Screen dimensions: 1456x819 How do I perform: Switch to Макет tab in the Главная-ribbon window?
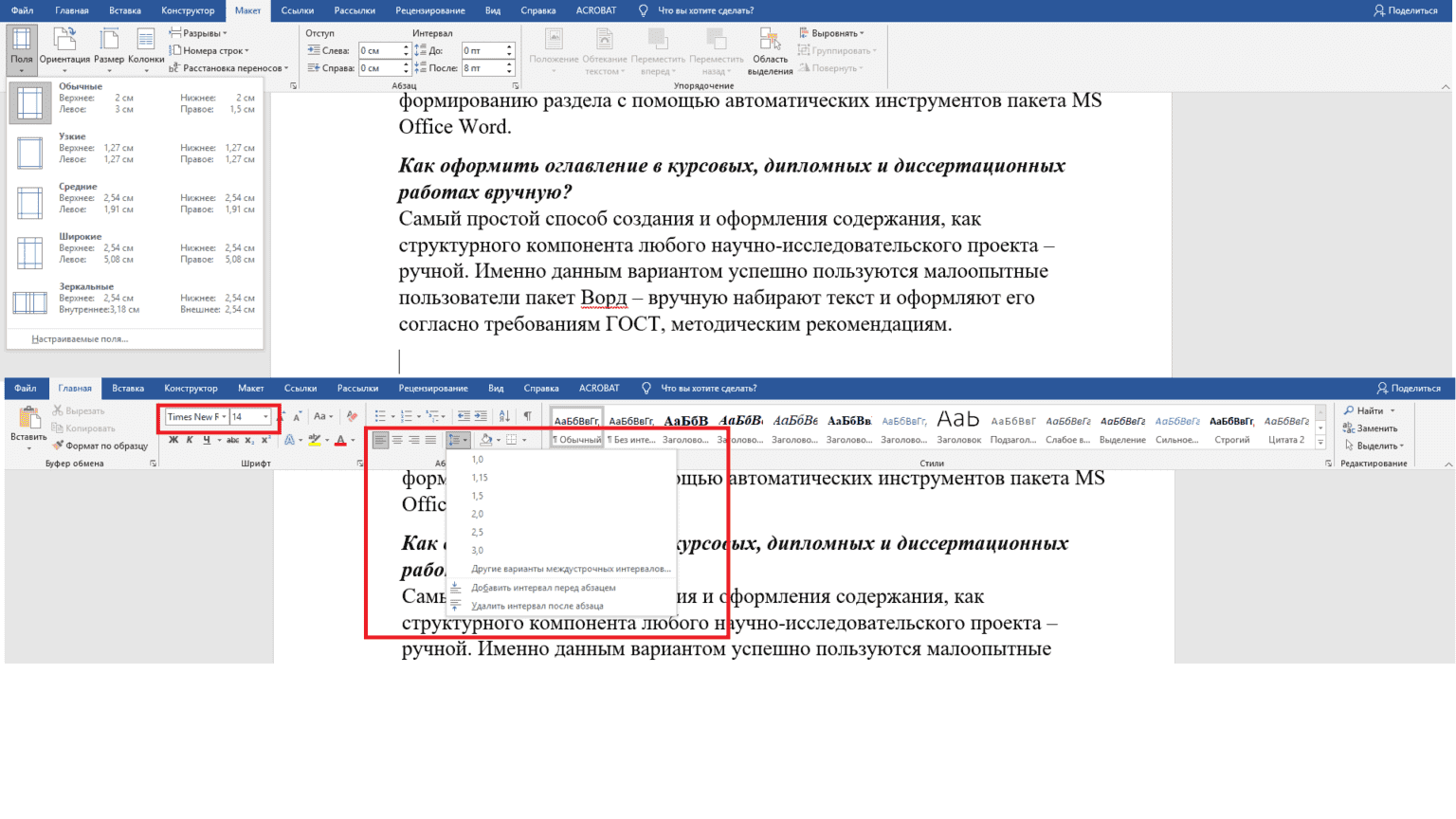pos(250,388)
